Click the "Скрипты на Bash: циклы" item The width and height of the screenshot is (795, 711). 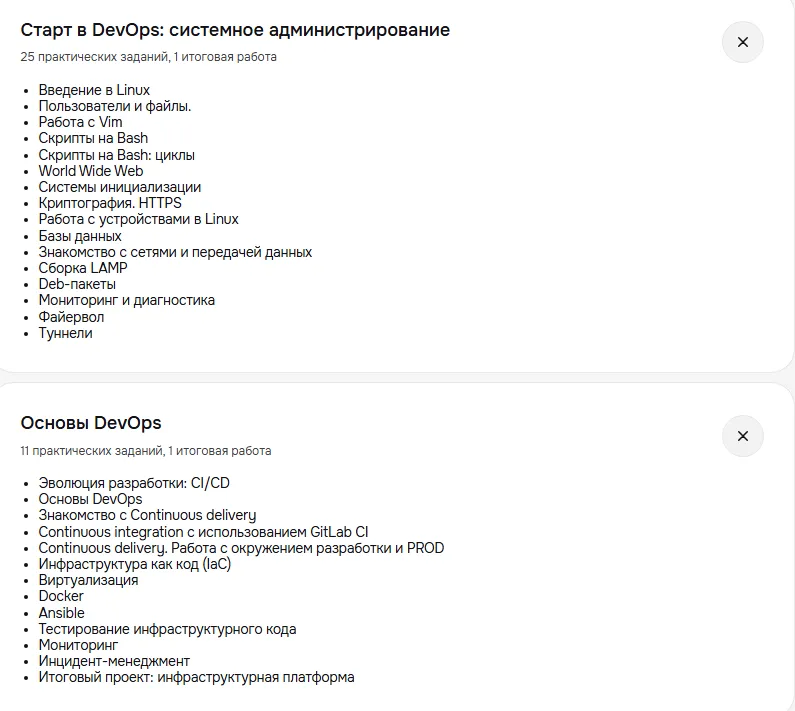pos(116,155)
